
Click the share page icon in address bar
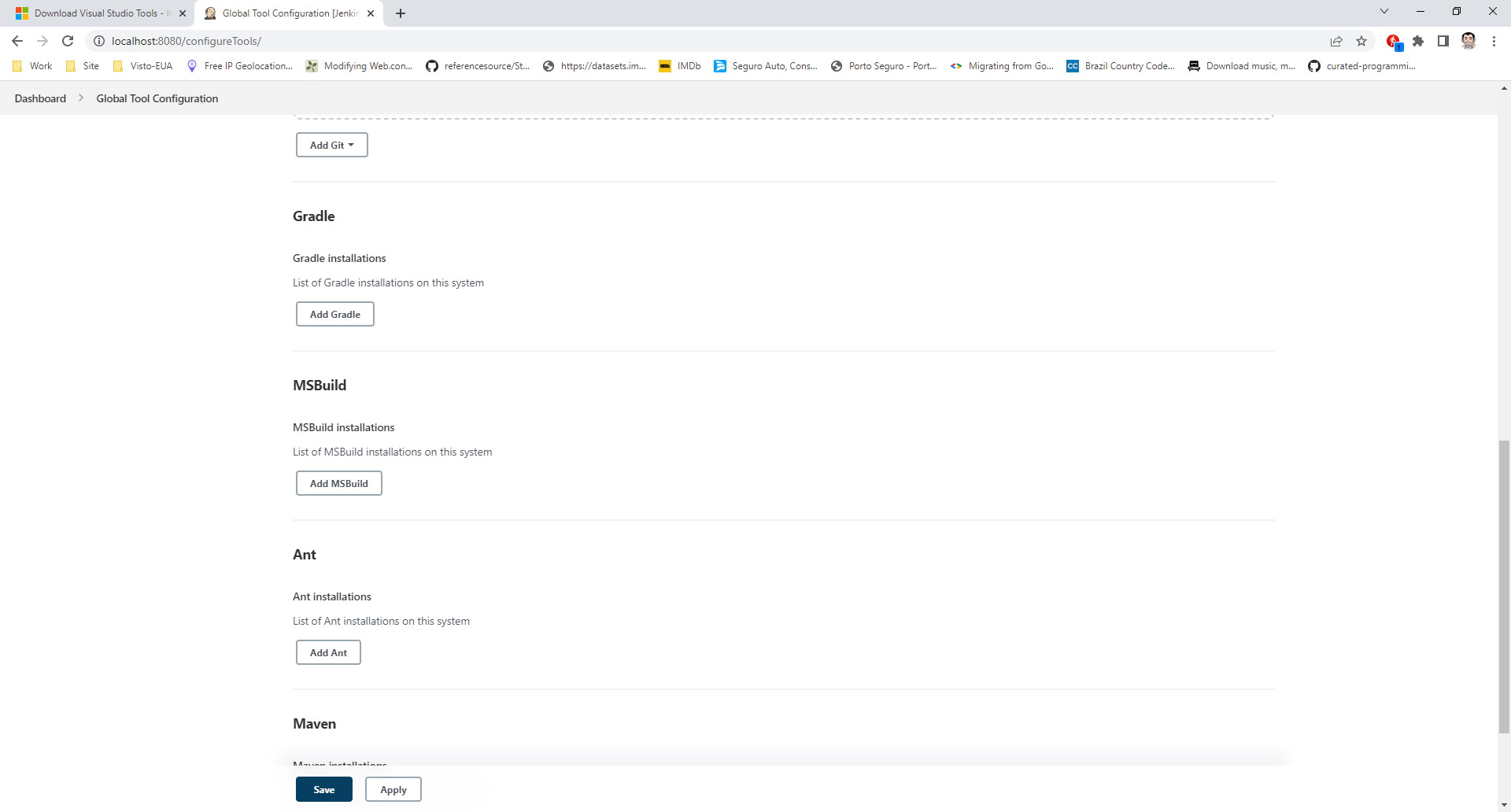point(1336,41)
